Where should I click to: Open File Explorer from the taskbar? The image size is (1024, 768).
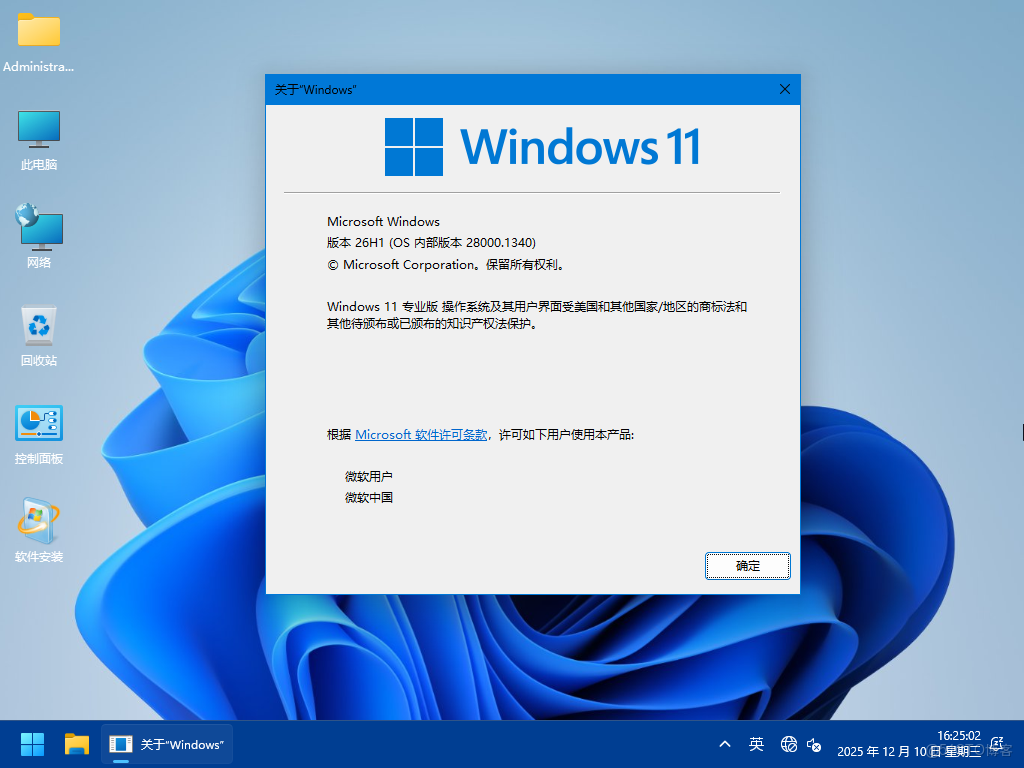[x=76, y=744]
